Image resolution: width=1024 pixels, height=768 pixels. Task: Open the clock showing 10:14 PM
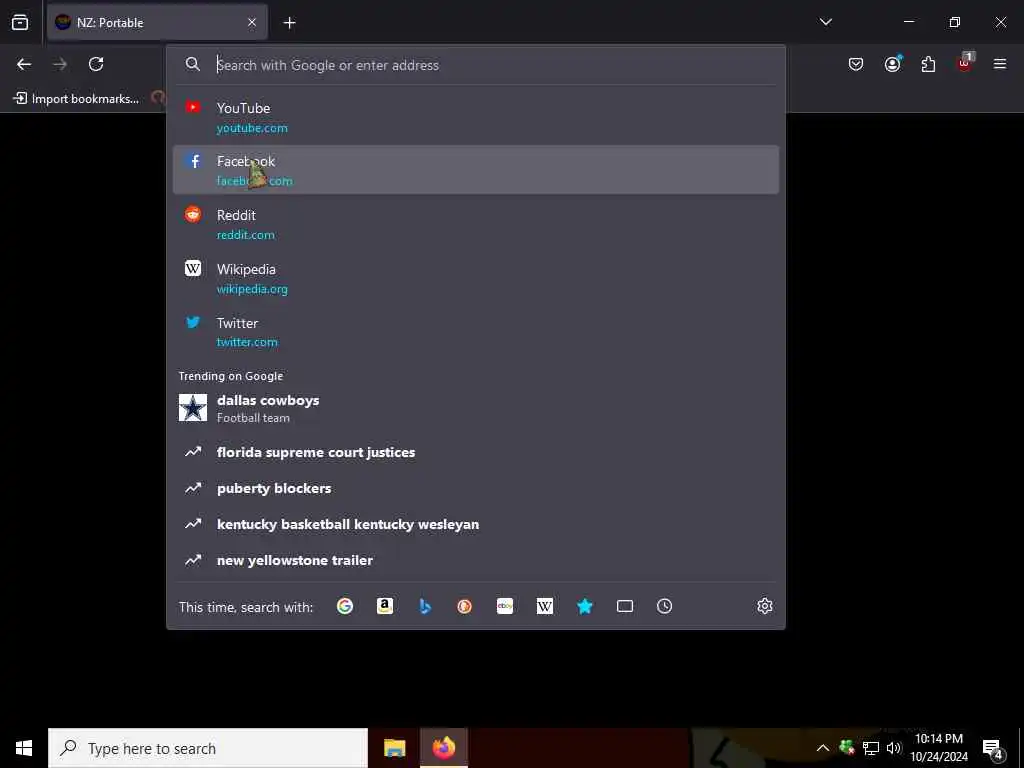(938, 748)
